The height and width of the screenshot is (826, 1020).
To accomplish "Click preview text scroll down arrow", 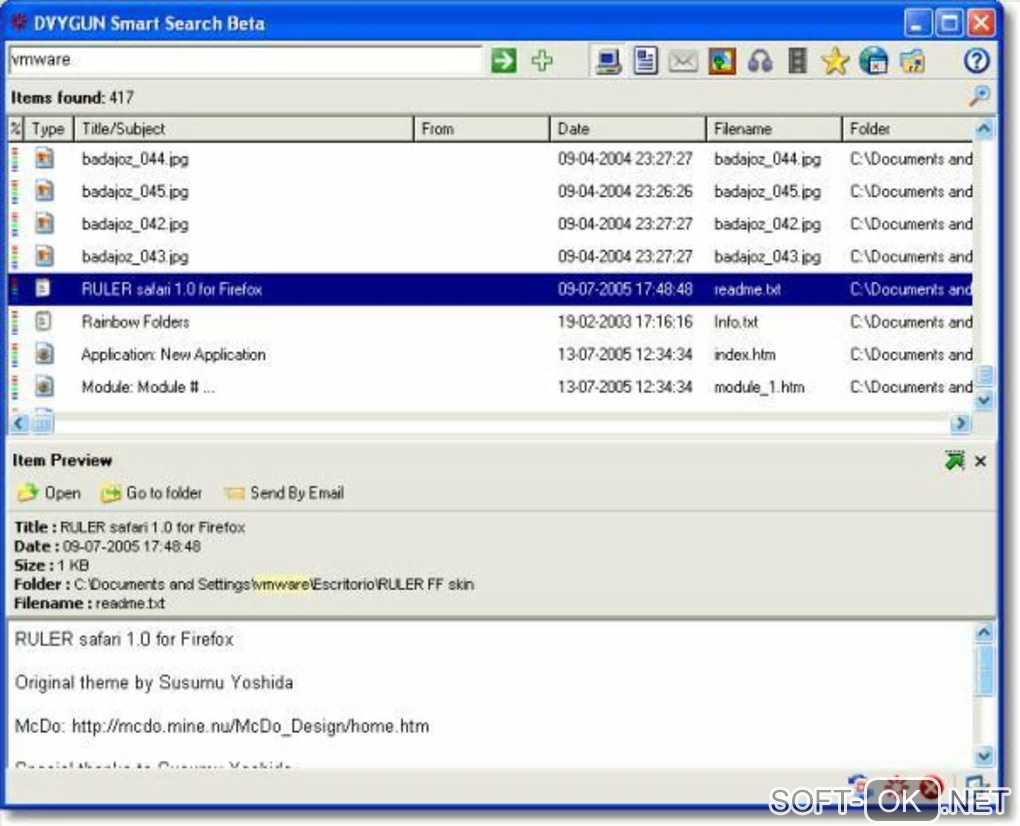I will (984, 755).
